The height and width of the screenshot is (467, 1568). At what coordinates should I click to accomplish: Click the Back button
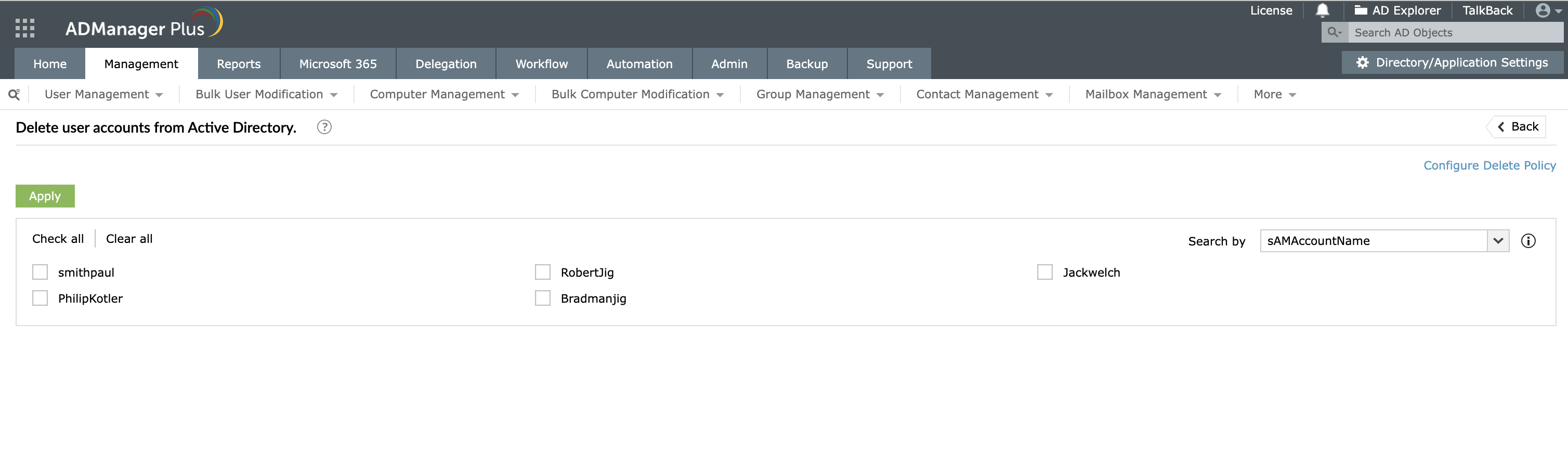coord(1518,127)
